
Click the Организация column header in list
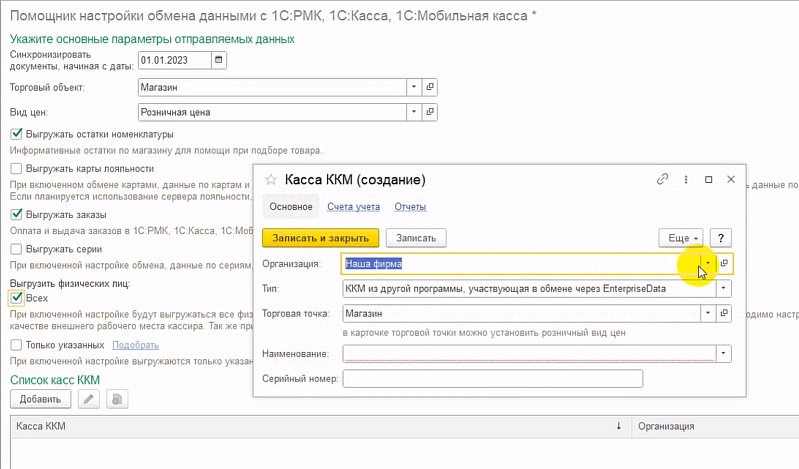pyautogui.click(x=715, y=426)
